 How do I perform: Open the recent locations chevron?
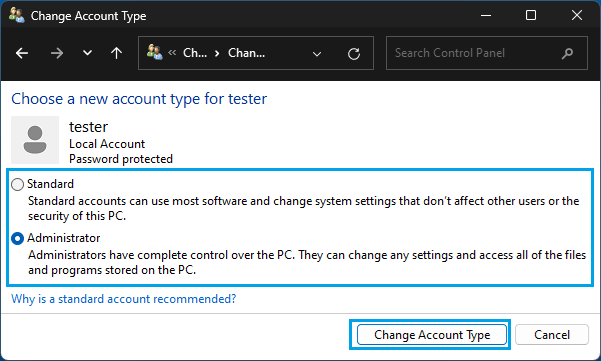tap(87, 53)
